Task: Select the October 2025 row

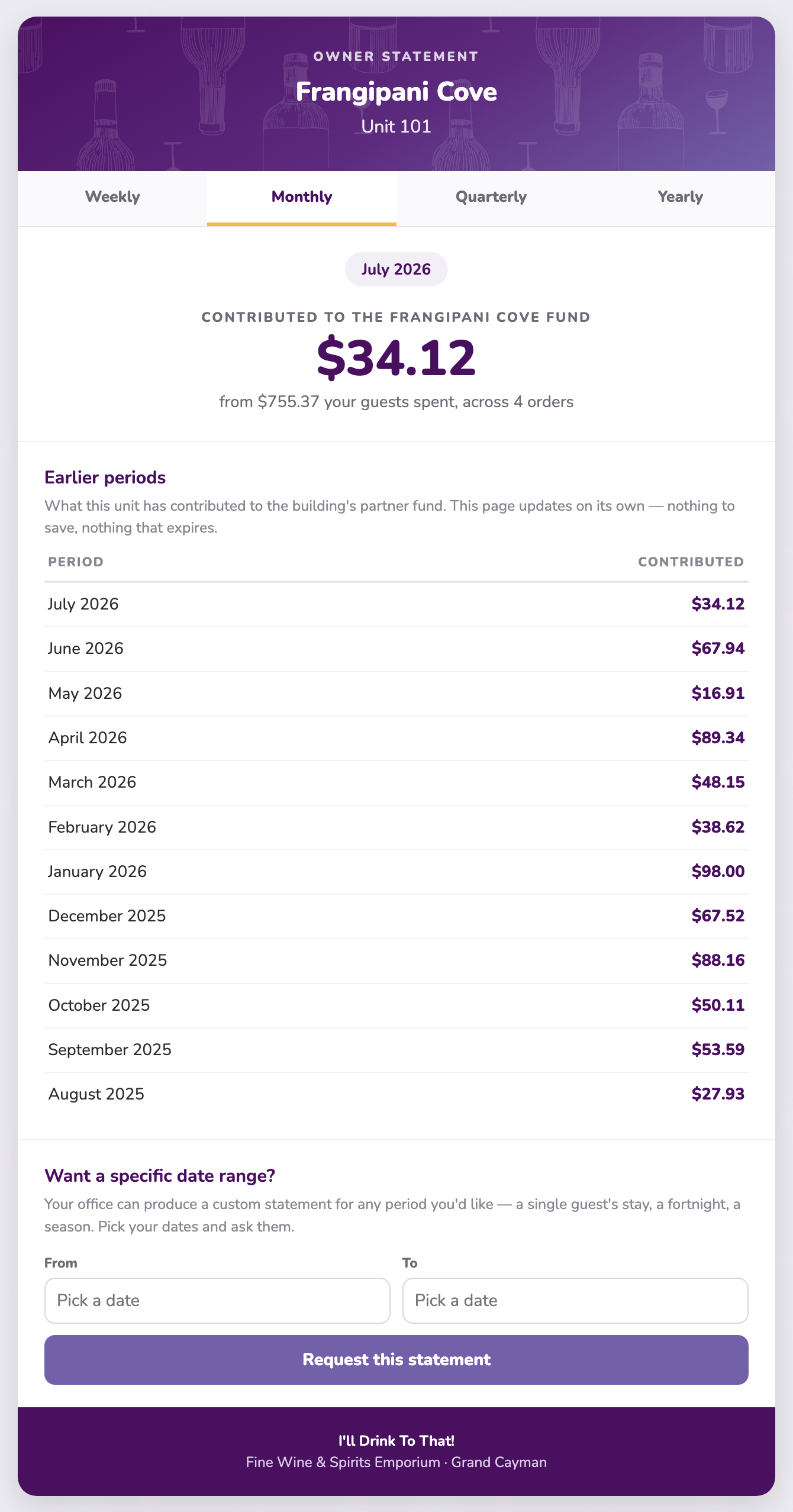Action: (396, 1005)
